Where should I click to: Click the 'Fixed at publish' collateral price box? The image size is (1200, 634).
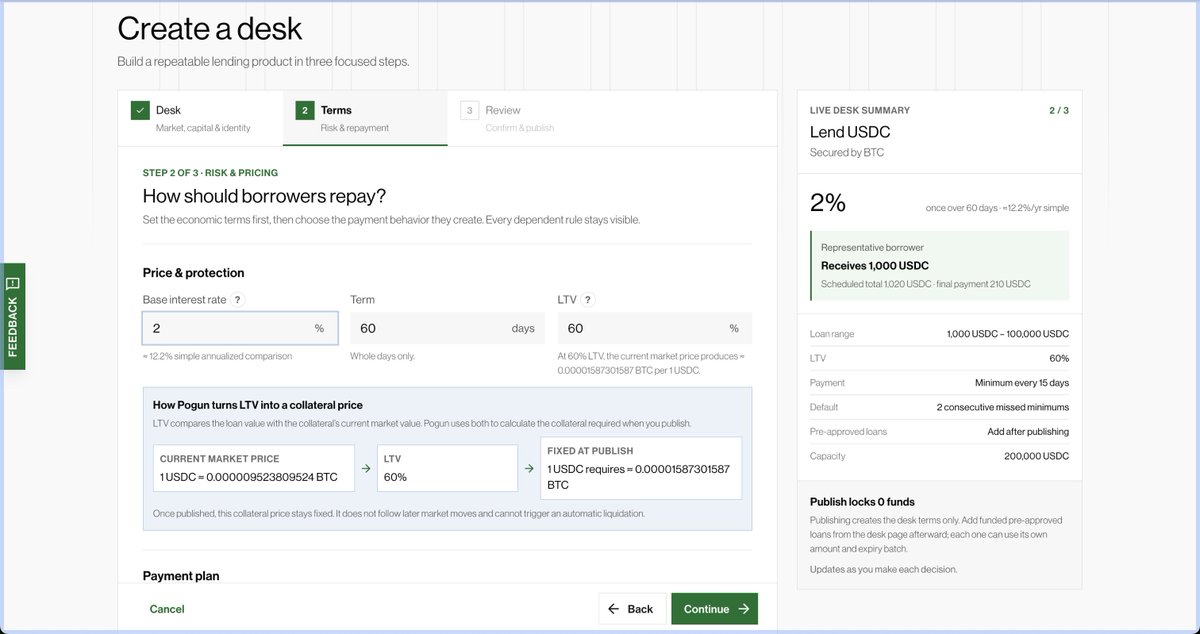tap(641, 468)
